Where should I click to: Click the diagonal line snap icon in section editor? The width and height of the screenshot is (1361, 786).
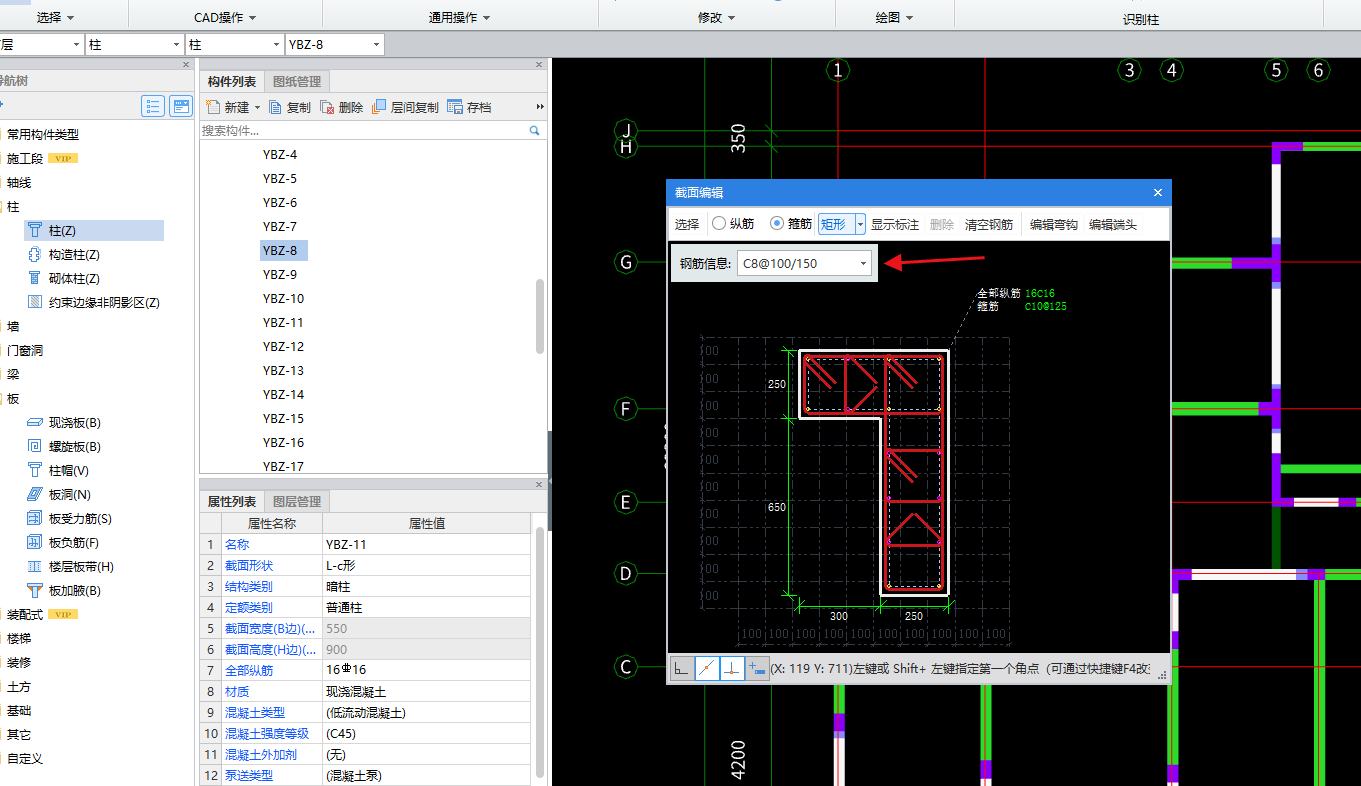coord(707,669)
